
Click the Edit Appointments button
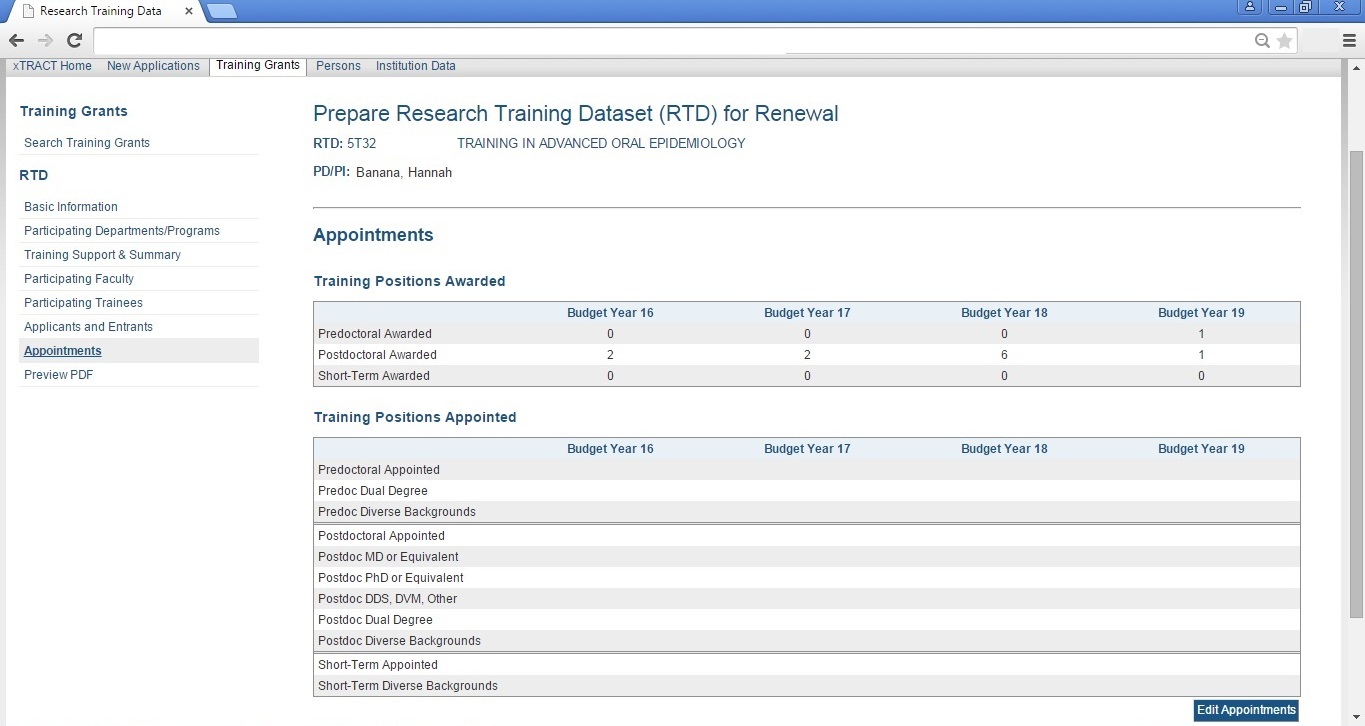(x=1246, y=710)
